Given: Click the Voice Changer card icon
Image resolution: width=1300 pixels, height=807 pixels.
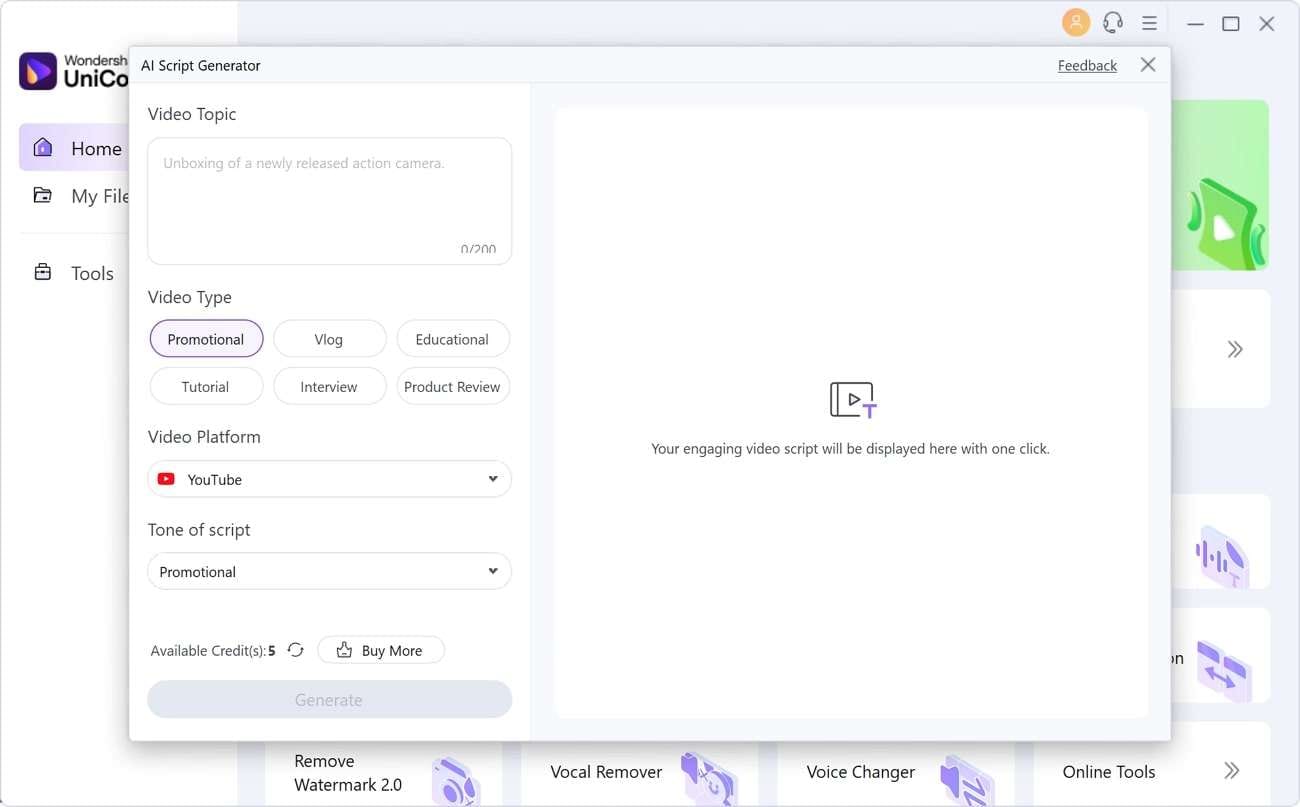Looking at the screenshot, I should coord(966,780).
